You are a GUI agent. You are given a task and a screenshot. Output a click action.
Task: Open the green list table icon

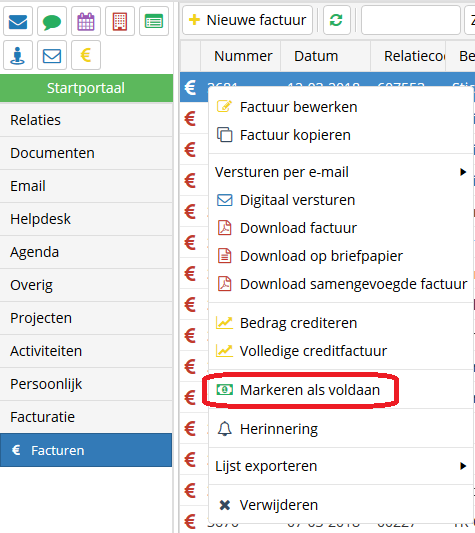tap(154, 21)
